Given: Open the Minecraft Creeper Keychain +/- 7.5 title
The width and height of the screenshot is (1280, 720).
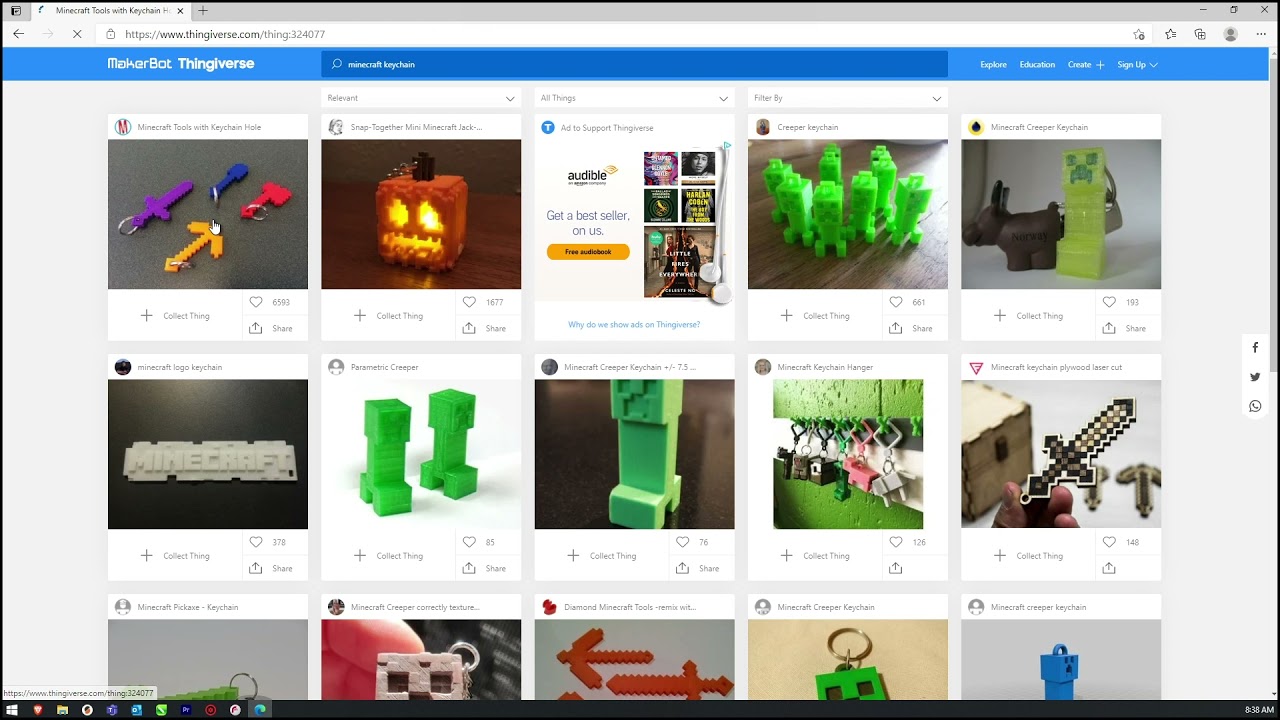Looking at the screenshot, I should [630, 367].
